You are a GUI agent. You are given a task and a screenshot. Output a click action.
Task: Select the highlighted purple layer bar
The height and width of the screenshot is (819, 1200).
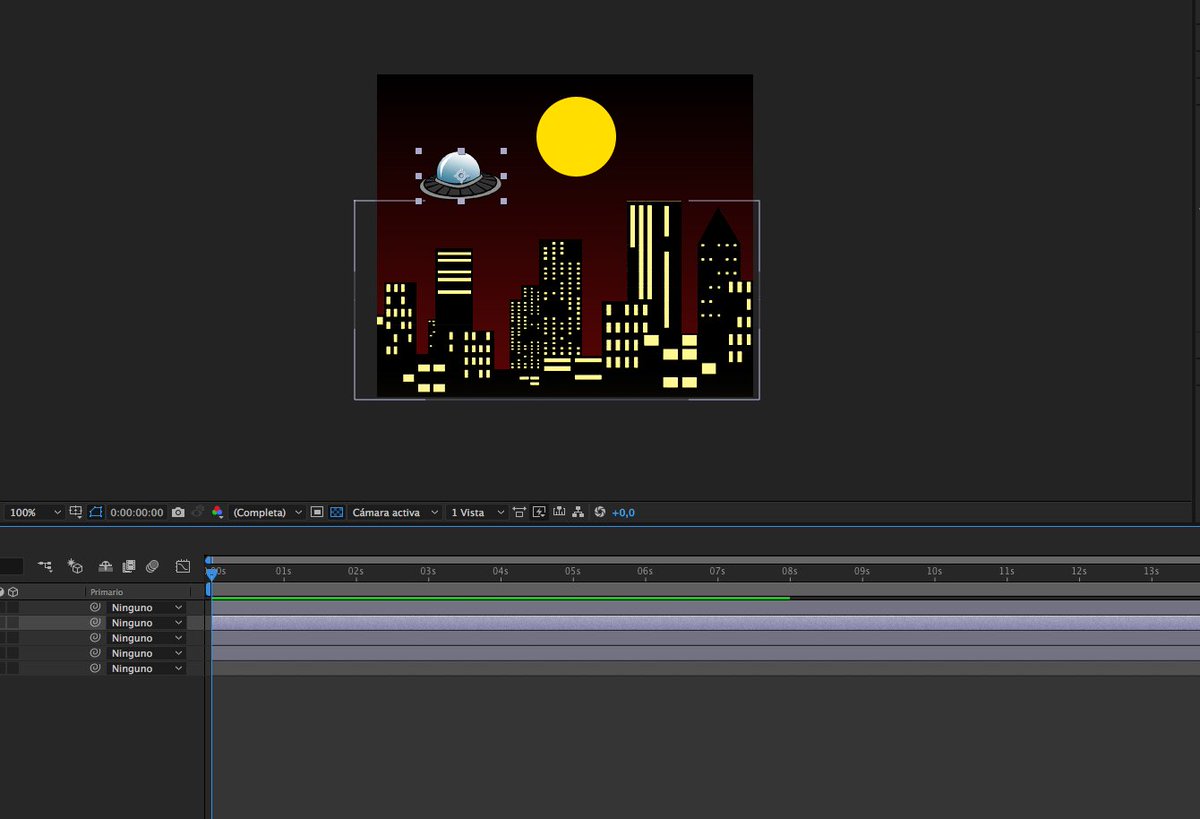[x=705, y=623]
